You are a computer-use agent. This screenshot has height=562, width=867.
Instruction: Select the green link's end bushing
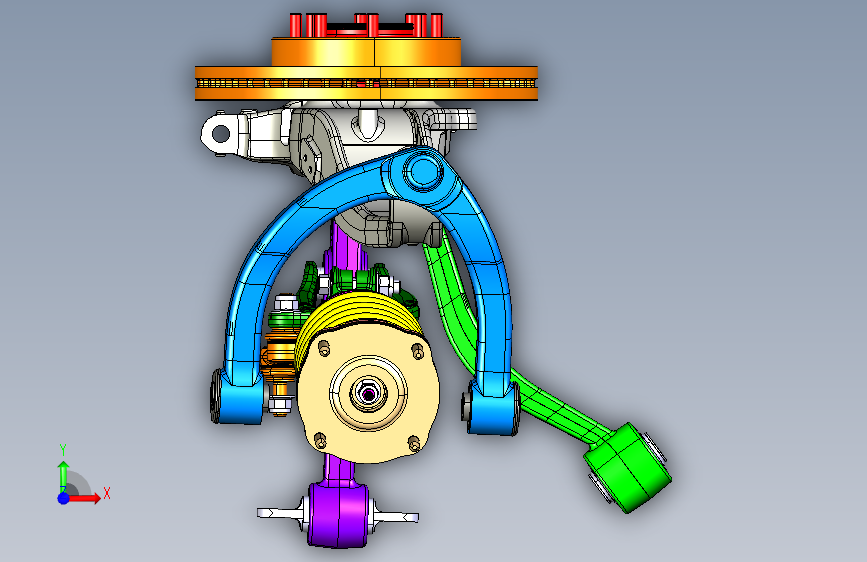pyautogui.click(x=628, y=468)
